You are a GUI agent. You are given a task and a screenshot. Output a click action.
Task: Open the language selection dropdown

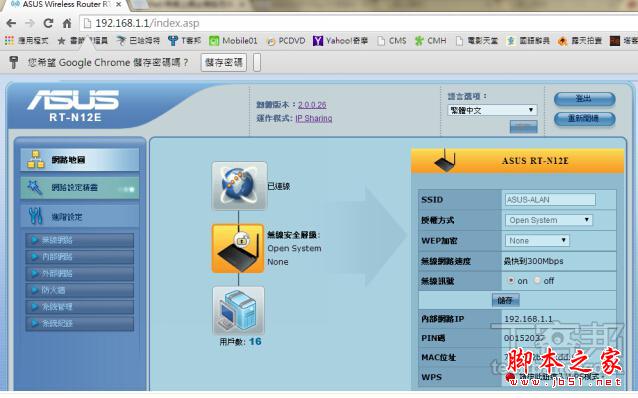[492, 110]
